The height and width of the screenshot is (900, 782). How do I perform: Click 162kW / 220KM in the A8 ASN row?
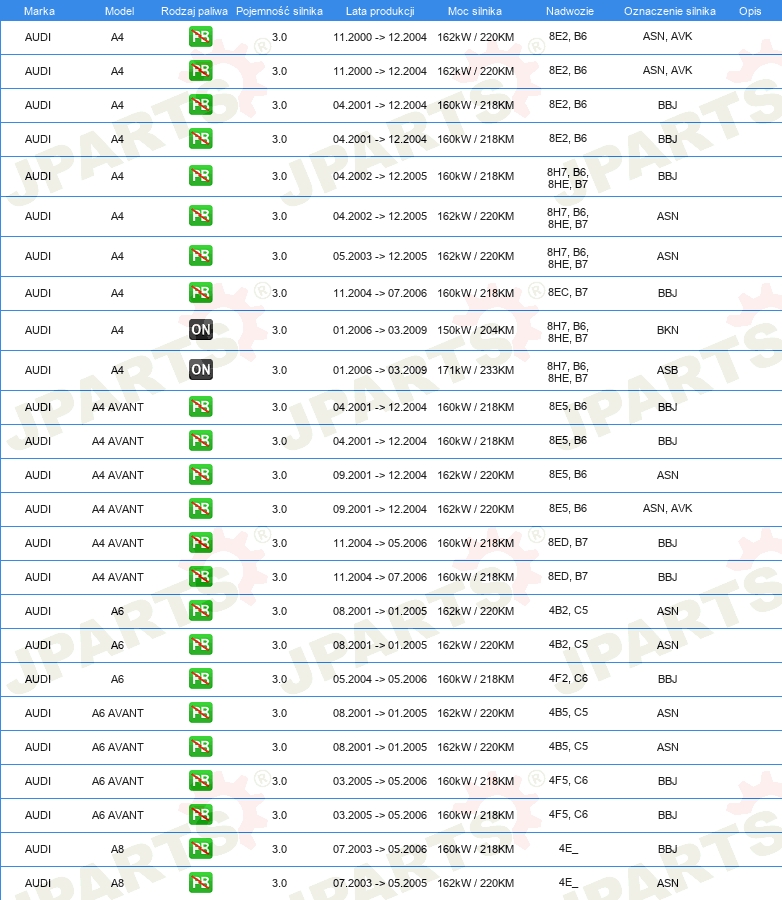click(475, 883)
